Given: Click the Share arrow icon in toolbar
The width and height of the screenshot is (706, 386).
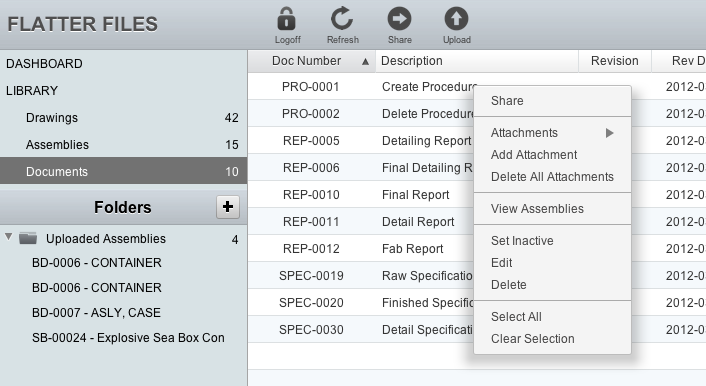Looking at the screenshot, I should (x=399, y=19).
